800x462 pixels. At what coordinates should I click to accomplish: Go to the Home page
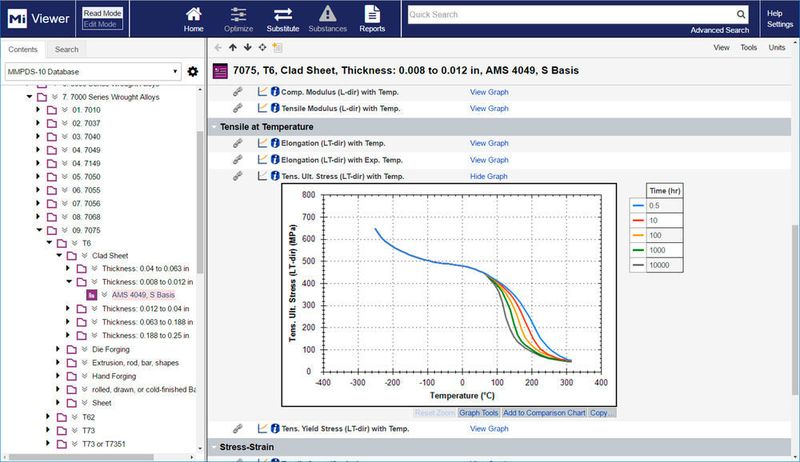pyautogui.click(x=194, y=18)
